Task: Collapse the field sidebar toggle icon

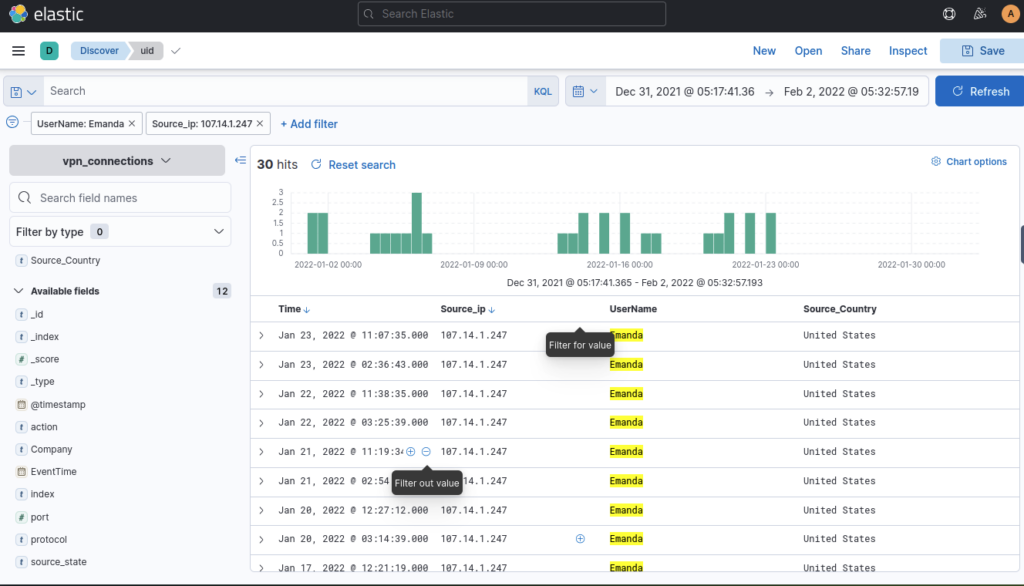Action: [x=240, y=160]
